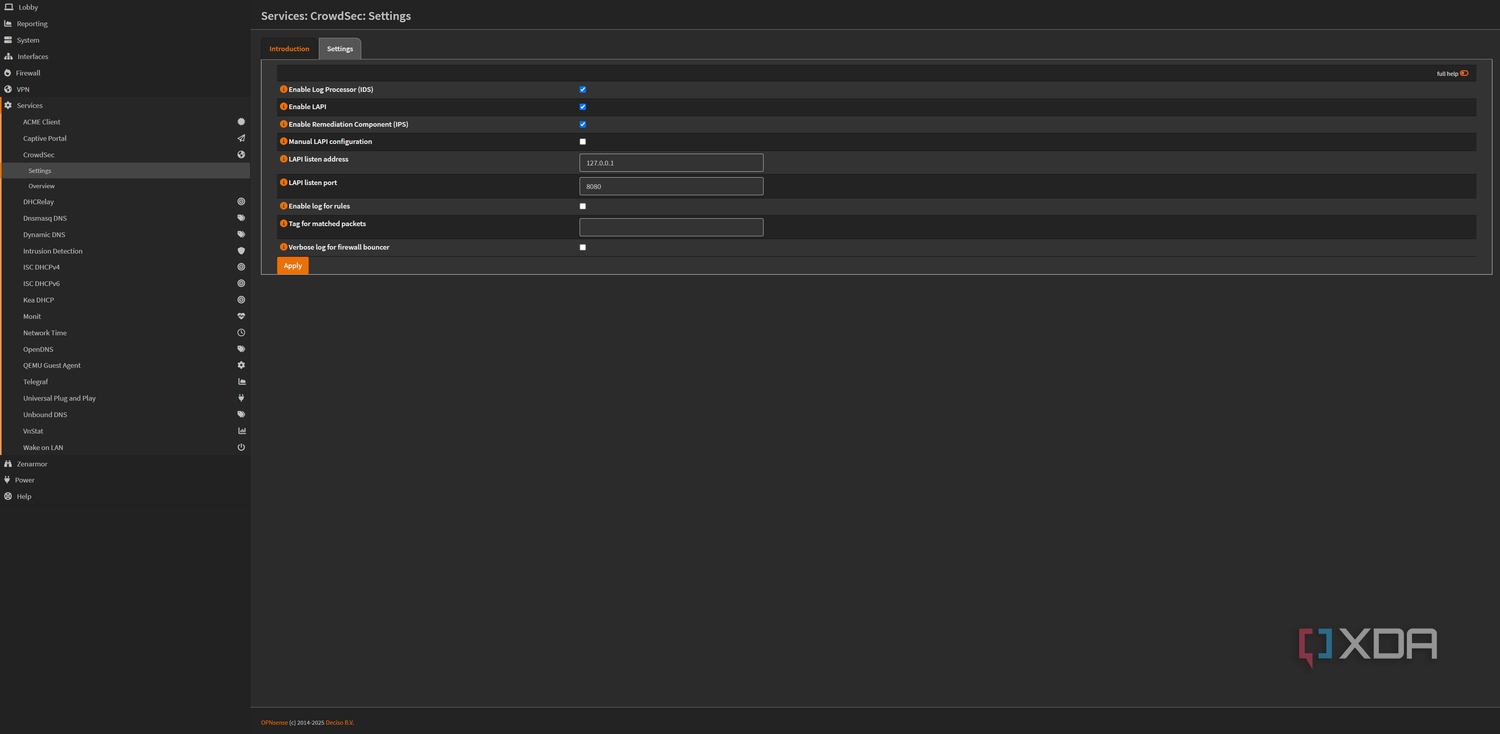Open CrowdSec Settings submenu item

pos(125,171)
